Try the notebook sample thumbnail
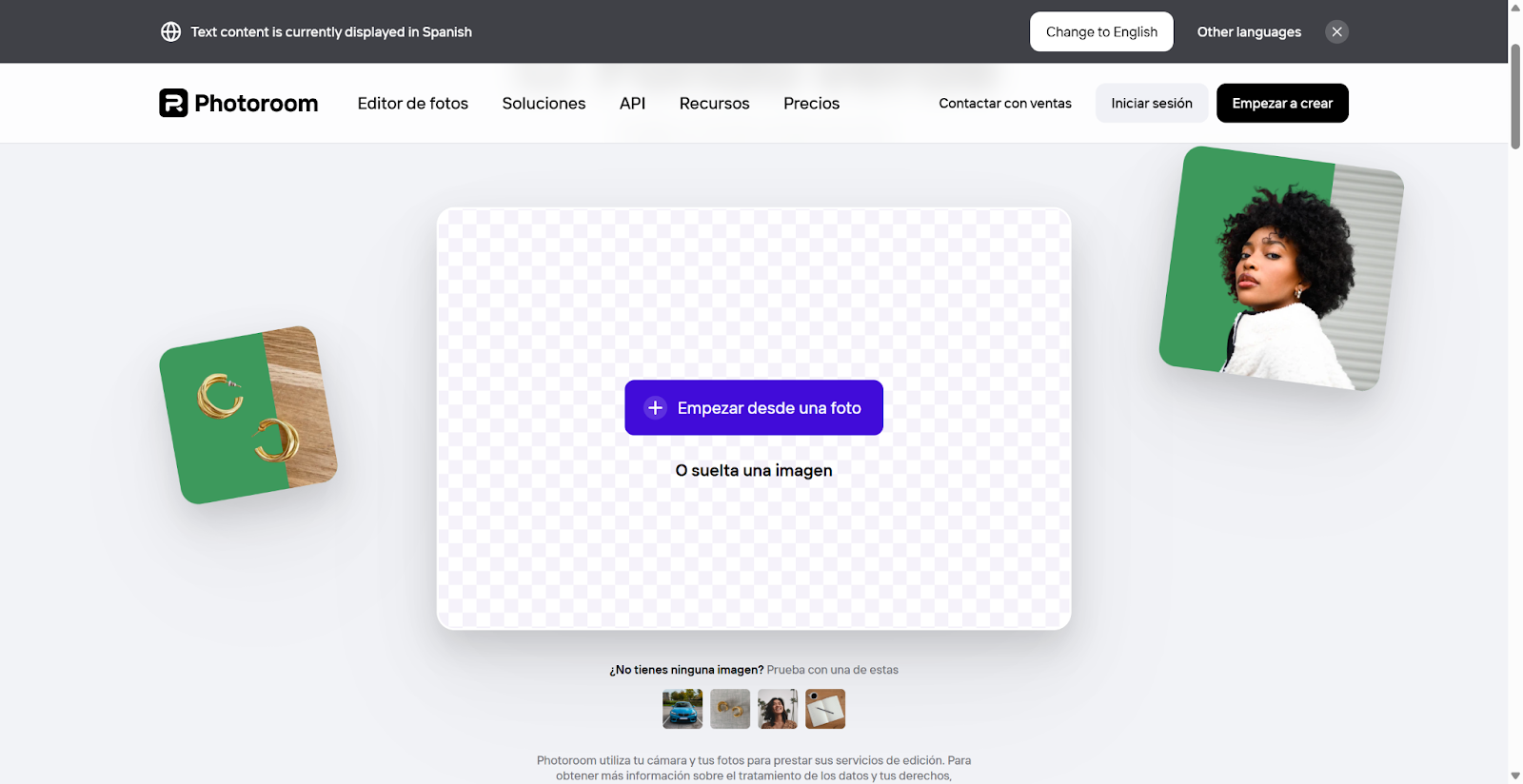 tap(825, 709)
